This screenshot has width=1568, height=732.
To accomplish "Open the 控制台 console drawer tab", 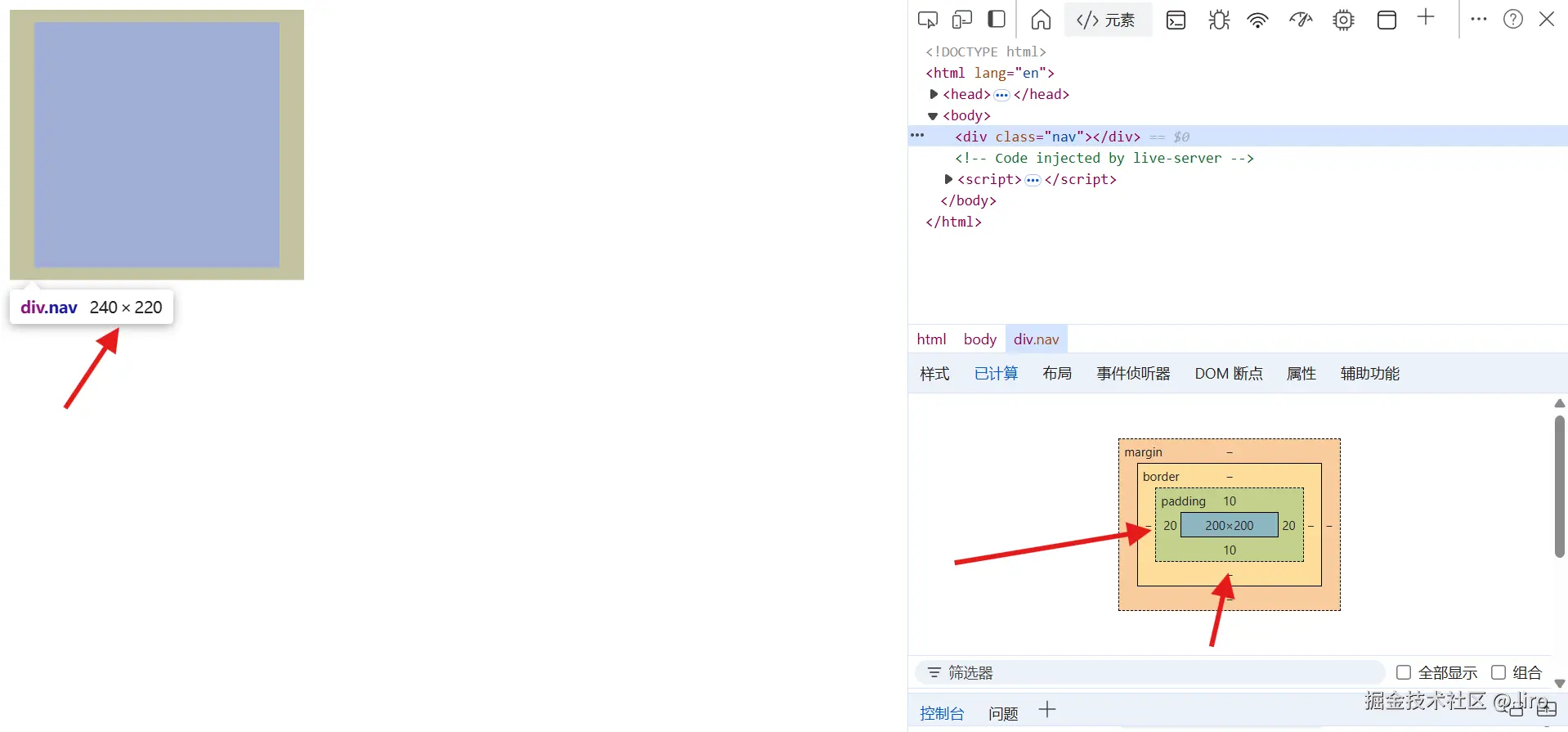I will (x=942, y=713).
